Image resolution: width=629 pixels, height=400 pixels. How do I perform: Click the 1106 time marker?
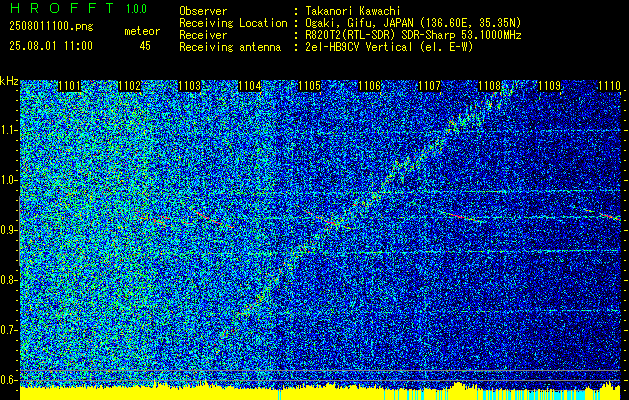point(369,86)
